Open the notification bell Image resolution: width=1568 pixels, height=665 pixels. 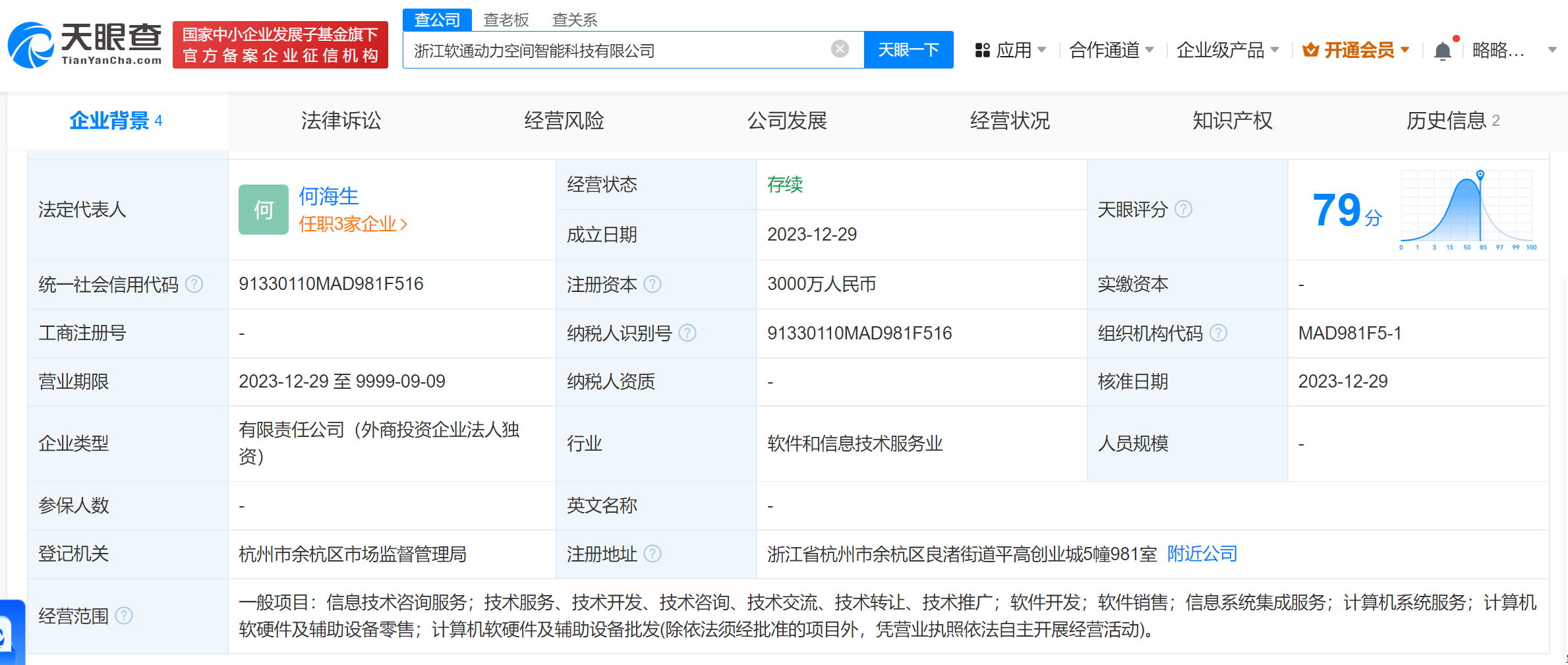[x=1442, y=51]
